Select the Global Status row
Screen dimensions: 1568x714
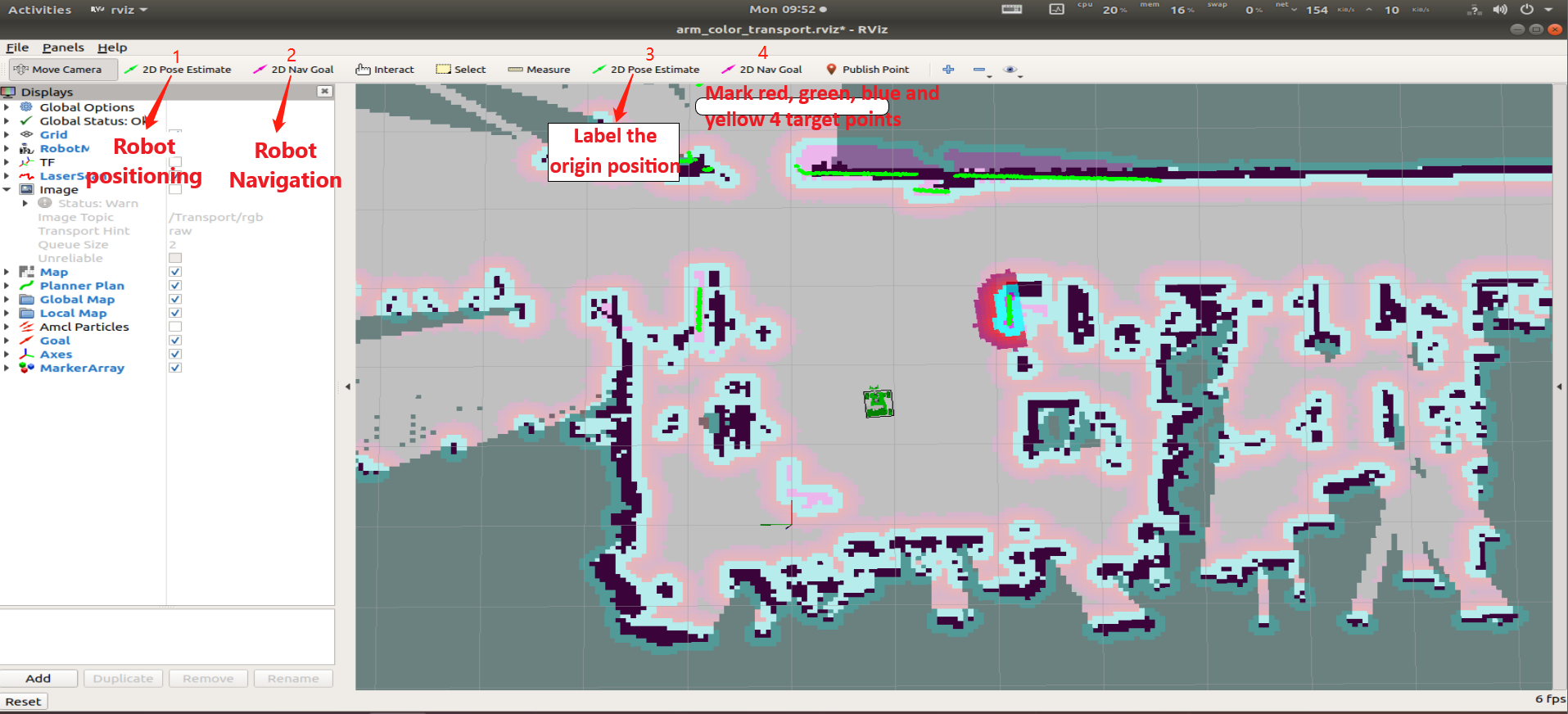pyautogui.click(x=167, y=121)
